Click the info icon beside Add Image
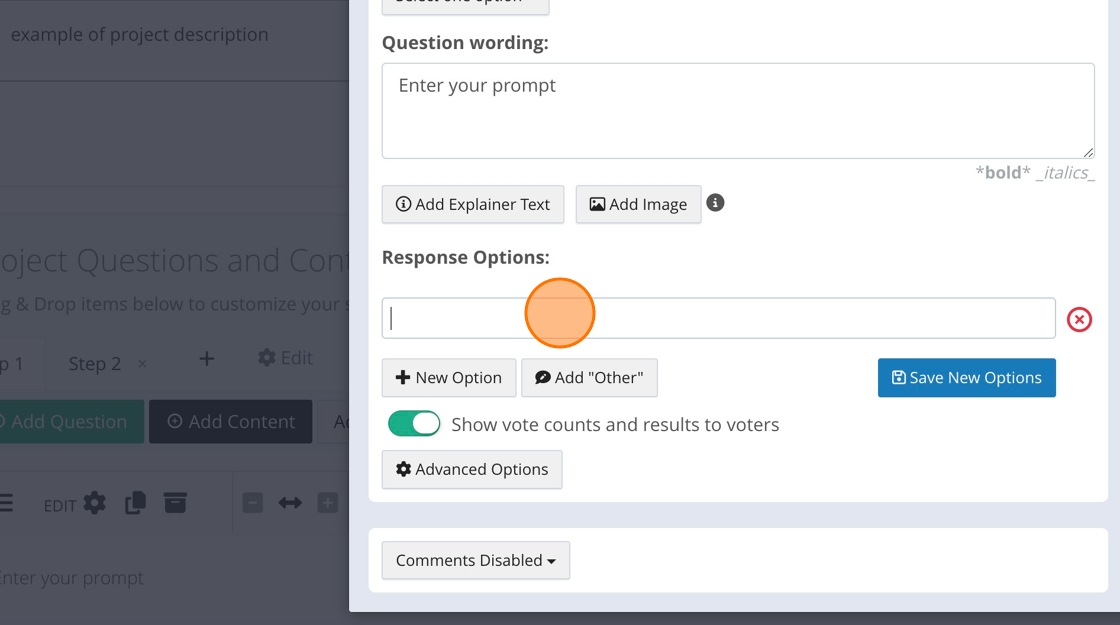Viewport: 1120px width, 625px height. tap(715, 203)
